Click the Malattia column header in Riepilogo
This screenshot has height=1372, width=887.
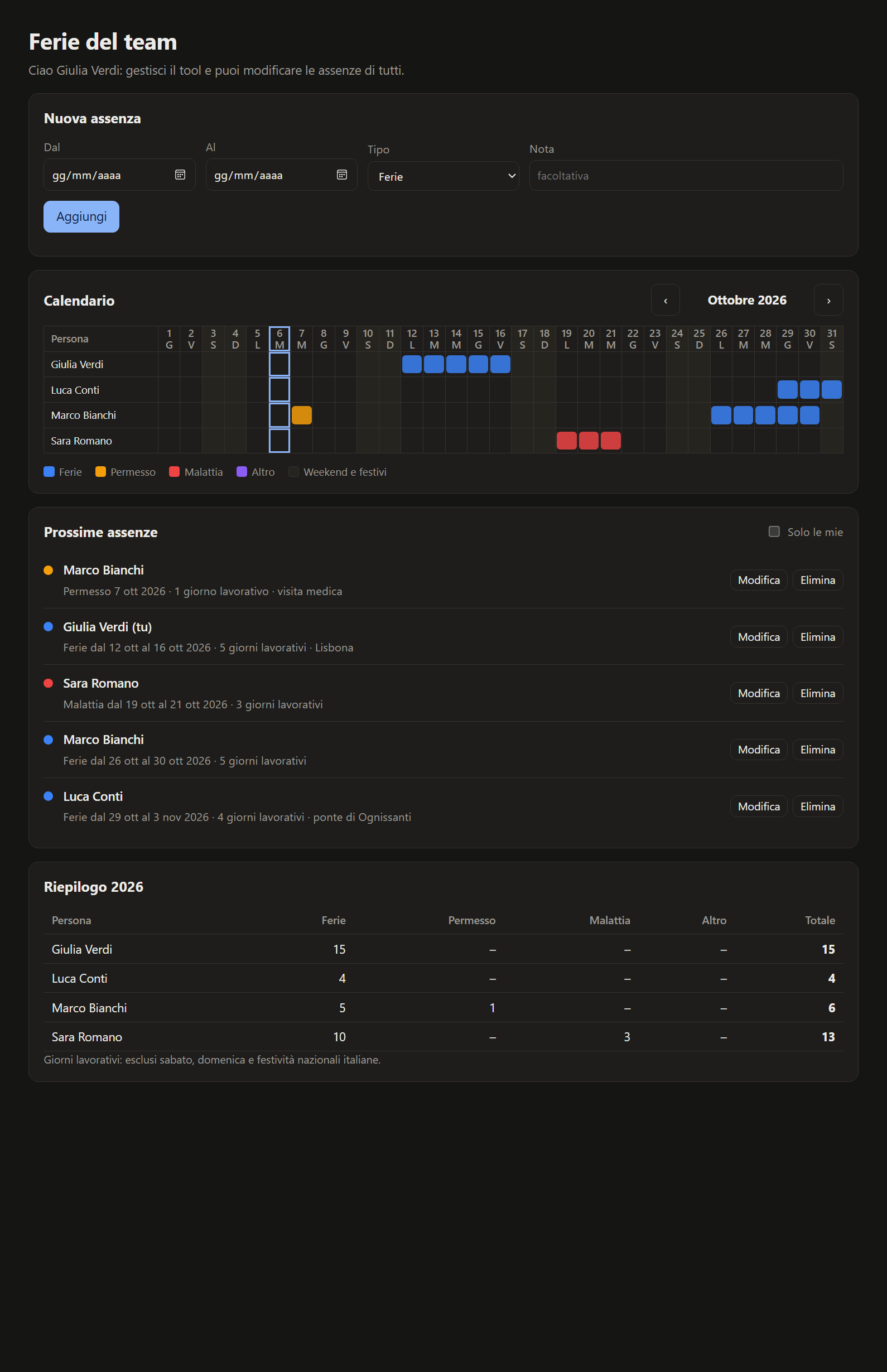pyautogui.click(x=609, y=920)
